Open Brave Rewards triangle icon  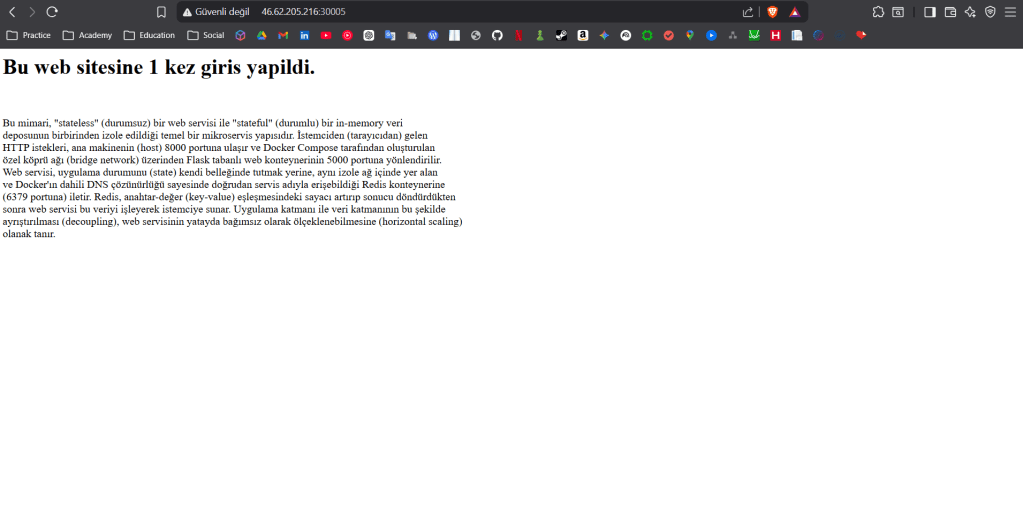pos(794,12)
